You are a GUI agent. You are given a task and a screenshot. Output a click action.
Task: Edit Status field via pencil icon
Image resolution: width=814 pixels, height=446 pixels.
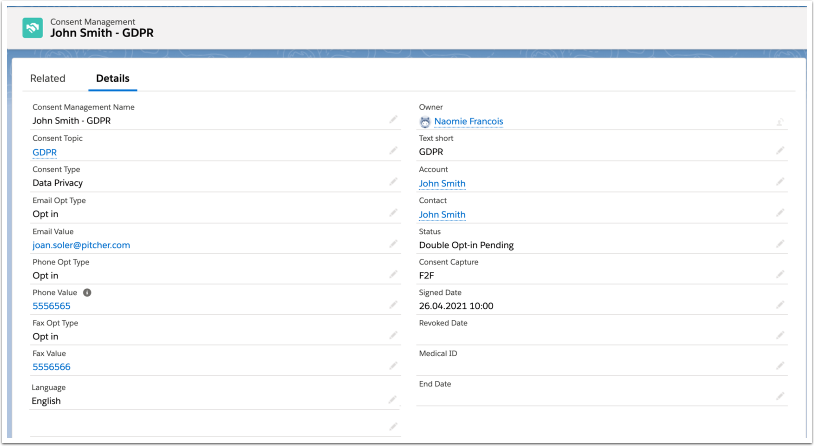[x=779, y=244]
